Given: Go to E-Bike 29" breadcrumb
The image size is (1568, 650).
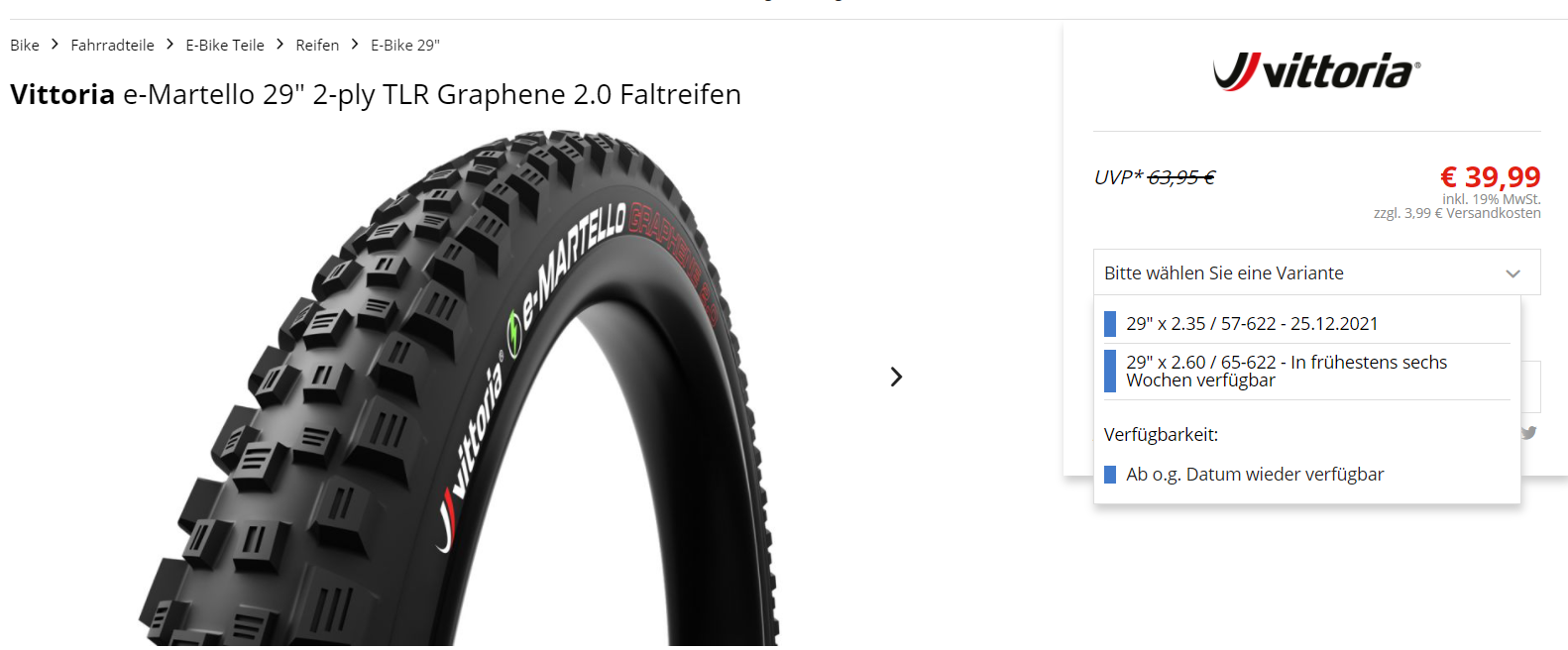Looking at the screenshot, I should click(x=405, y=46).
